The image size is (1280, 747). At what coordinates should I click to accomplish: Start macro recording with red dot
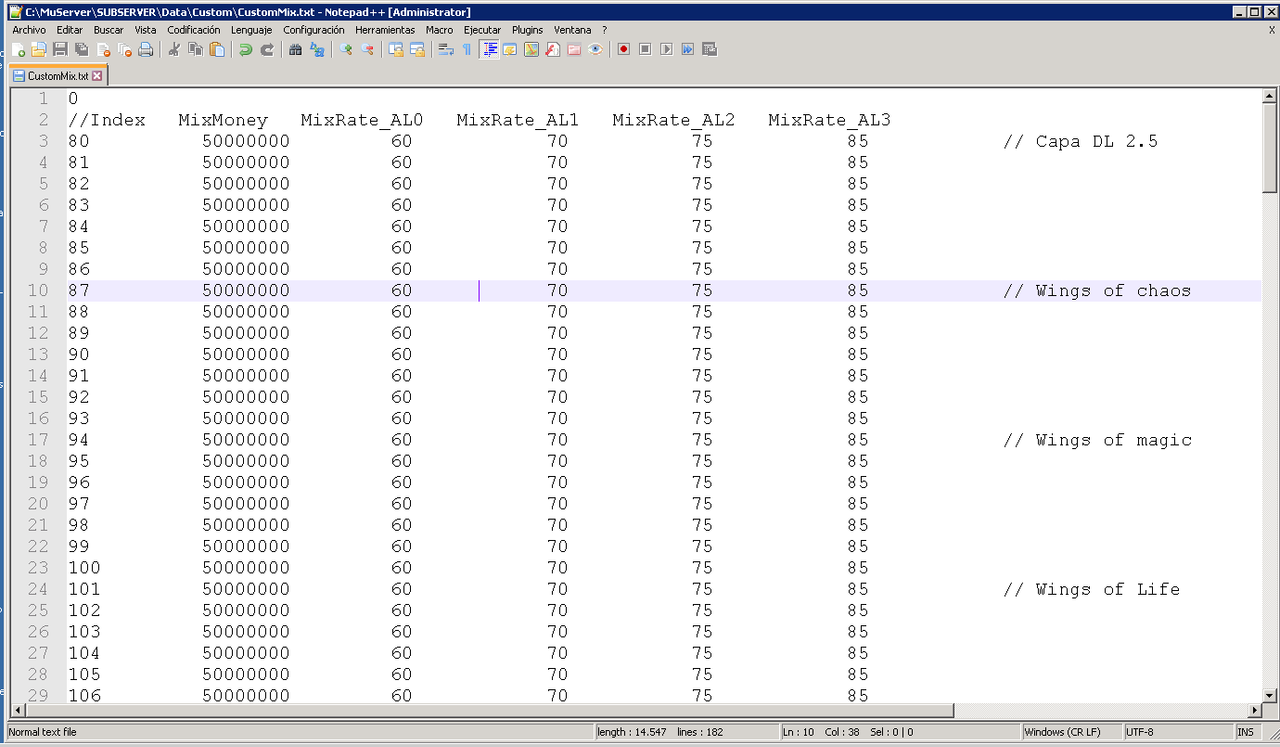(623, 49)
